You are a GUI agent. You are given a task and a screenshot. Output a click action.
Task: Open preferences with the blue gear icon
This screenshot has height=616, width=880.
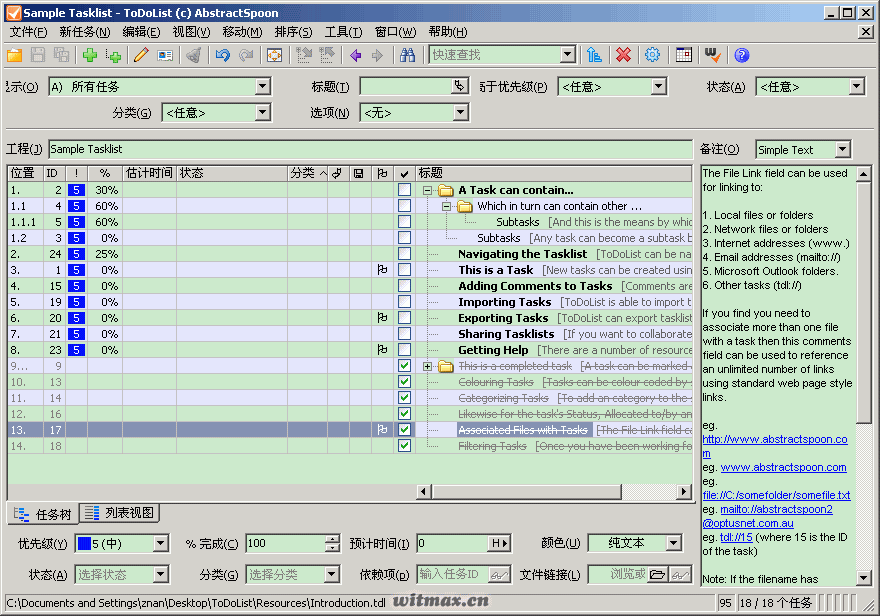(652, 55)
